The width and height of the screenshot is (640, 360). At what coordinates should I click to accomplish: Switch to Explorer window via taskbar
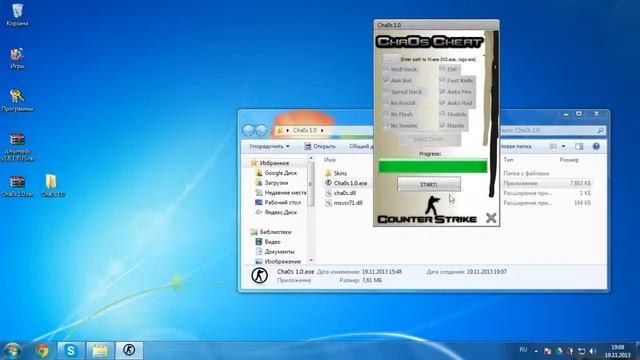[x=100, y=351]
